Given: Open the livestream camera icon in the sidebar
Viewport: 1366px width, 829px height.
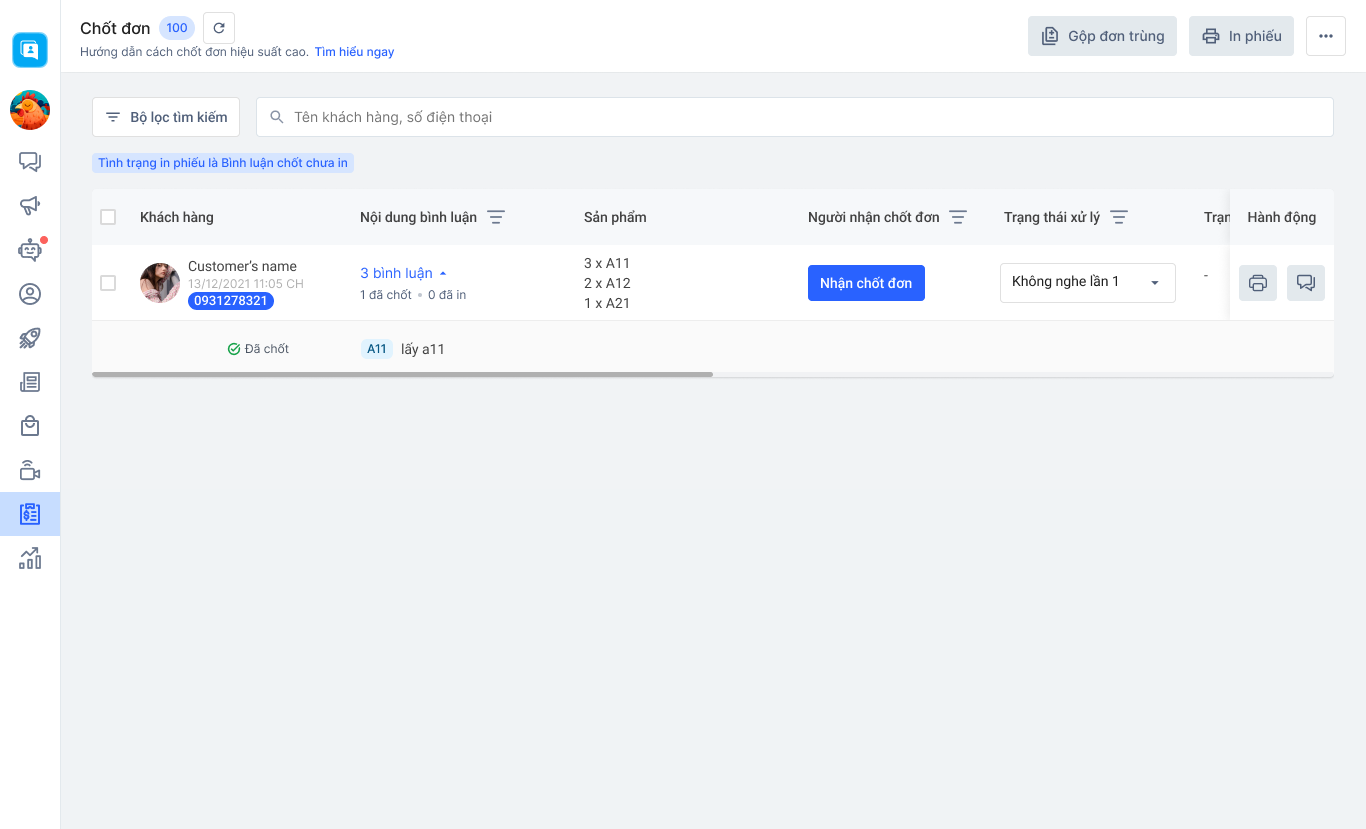Looking at the screenshot, I should pos(30,470).
